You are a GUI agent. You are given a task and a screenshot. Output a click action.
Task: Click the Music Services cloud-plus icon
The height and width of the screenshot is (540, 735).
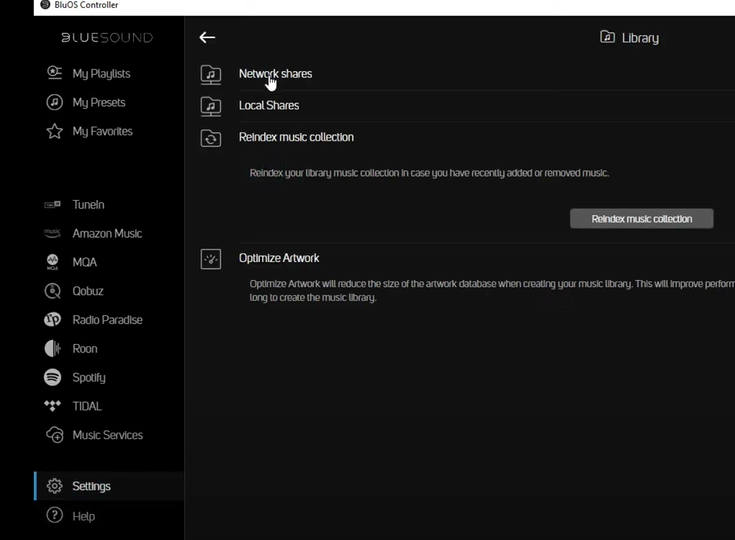click(55, 435)
